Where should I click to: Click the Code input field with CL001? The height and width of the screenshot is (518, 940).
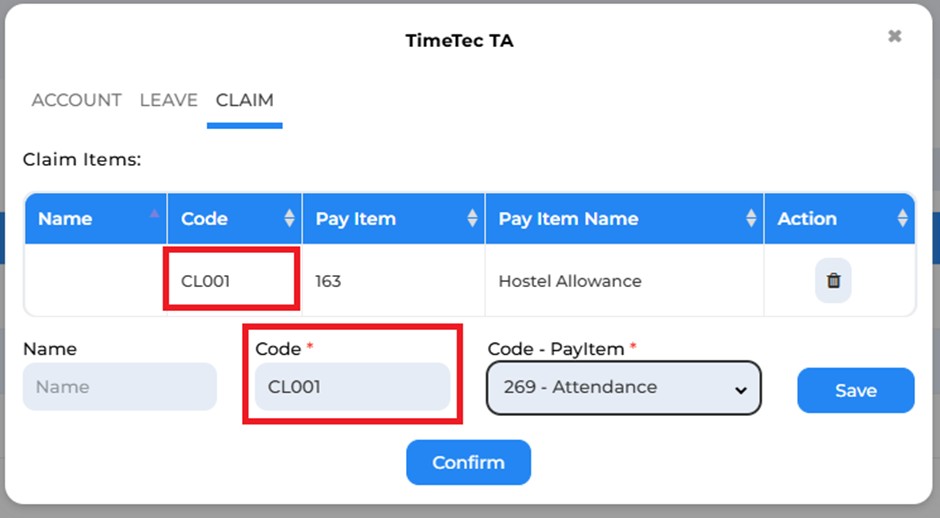point(352,387)
